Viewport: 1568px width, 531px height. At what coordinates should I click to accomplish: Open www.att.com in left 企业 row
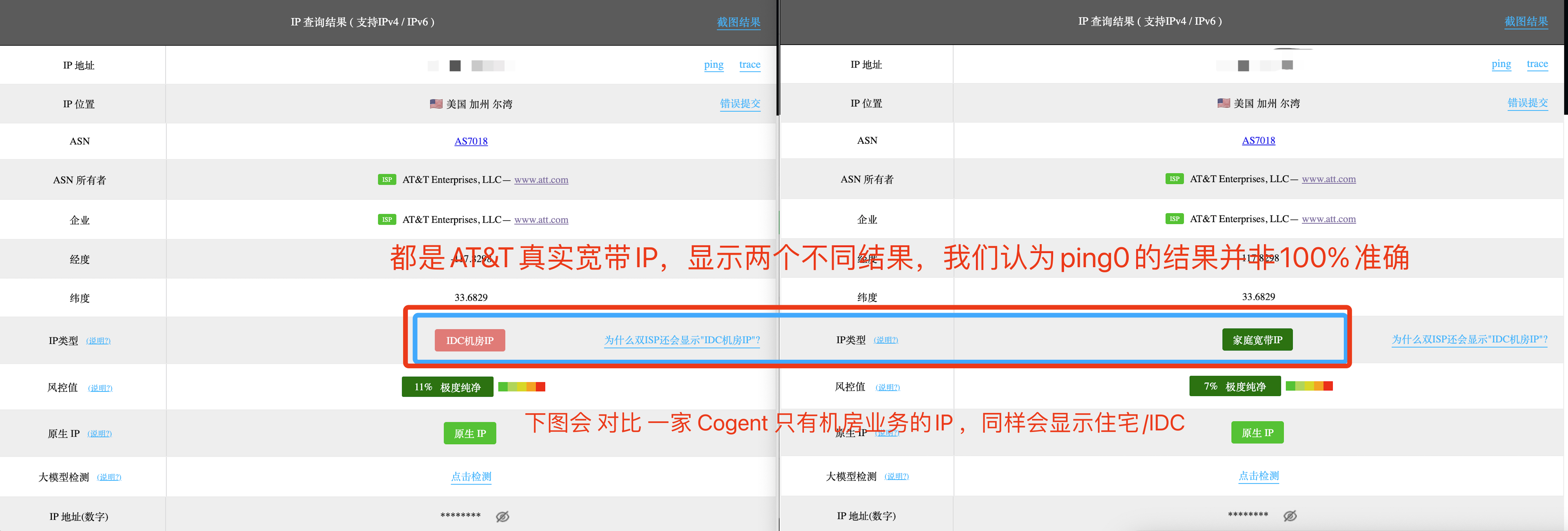point(541,220)
